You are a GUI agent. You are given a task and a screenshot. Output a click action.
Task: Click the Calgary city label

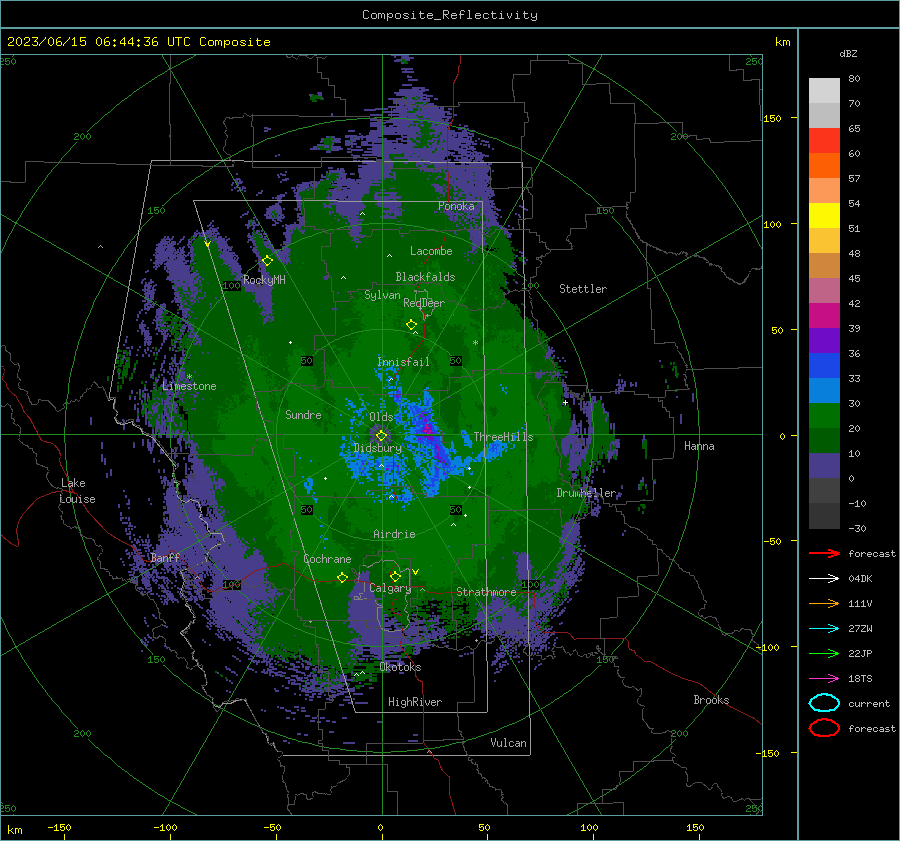pyautogui.click(x=390, y=589)
